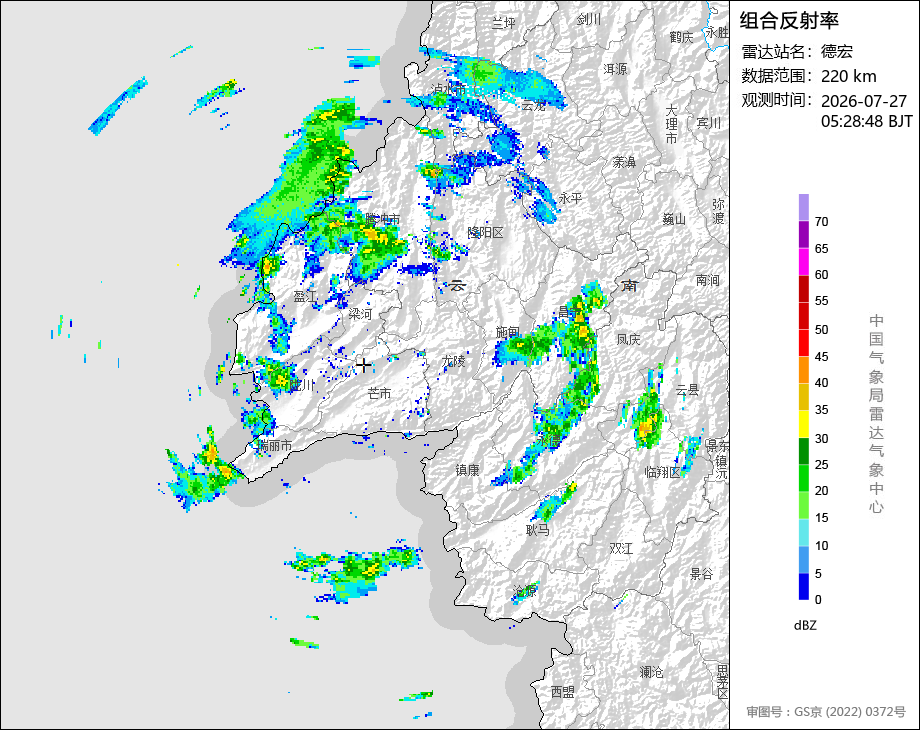Screen dimensions: 920x730
Task: Select the purple 70 dBZ legend swatch
Action: coord(804,208)
